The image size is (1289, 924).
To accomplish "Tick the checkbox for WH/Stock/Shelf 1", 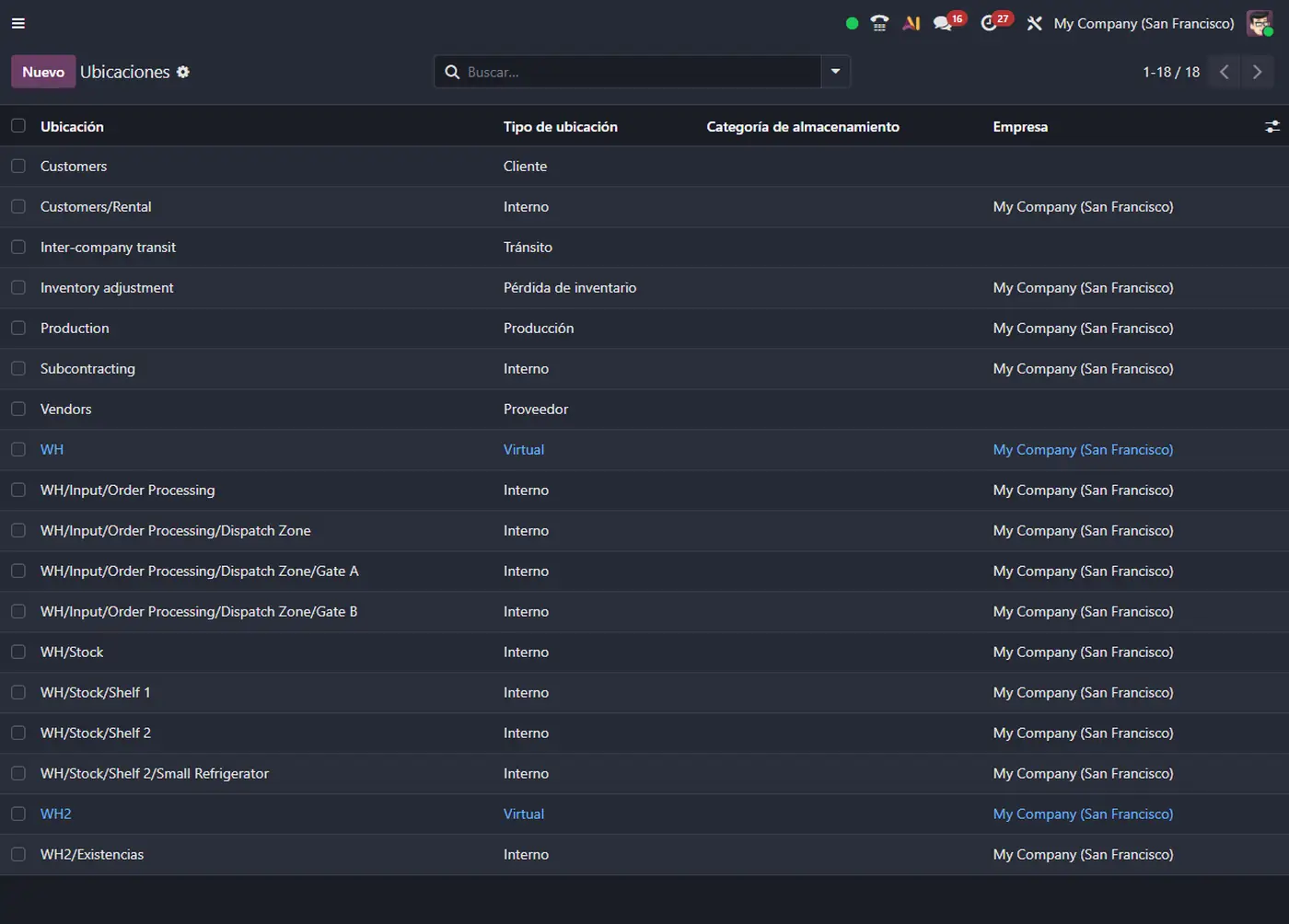I will point(18,693).
